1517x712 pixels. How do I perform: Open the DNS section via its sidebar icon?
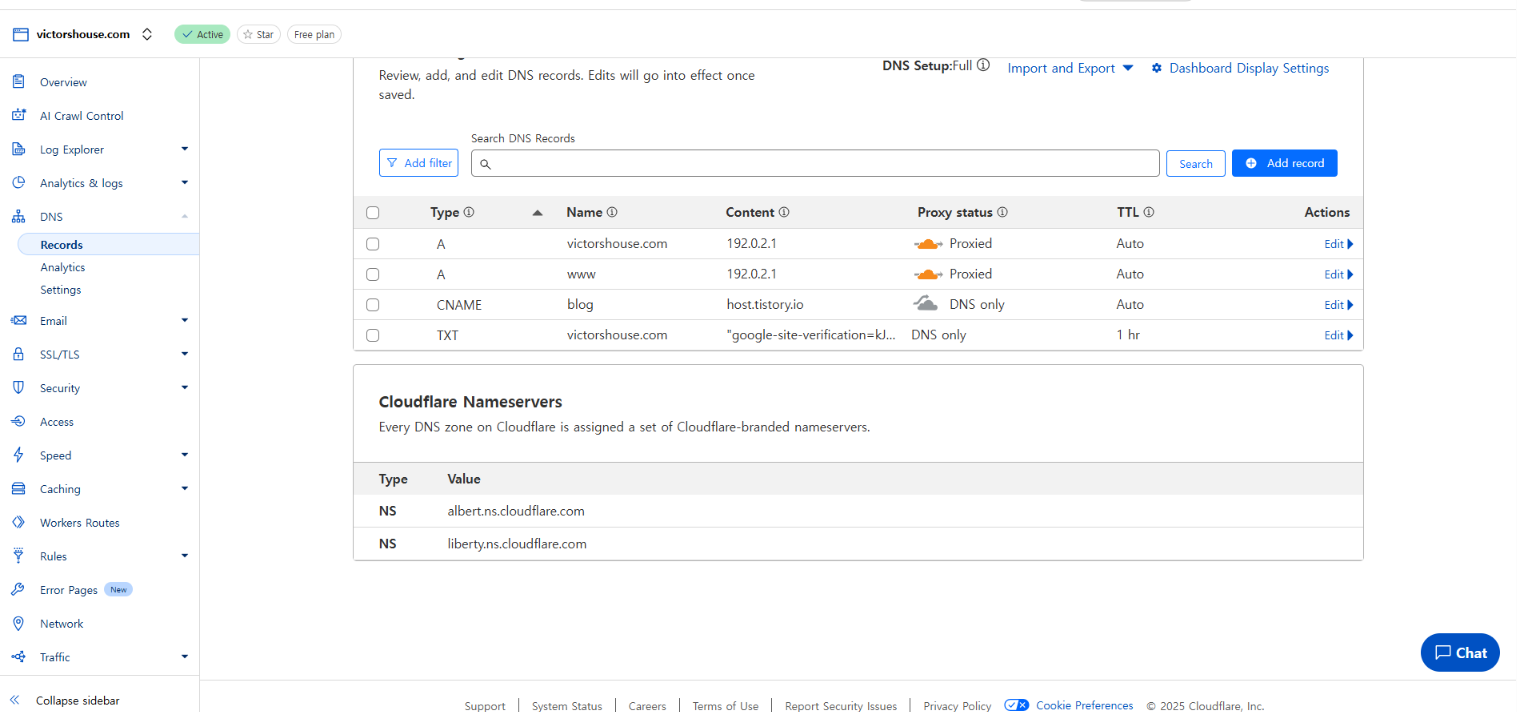[20, 216]
